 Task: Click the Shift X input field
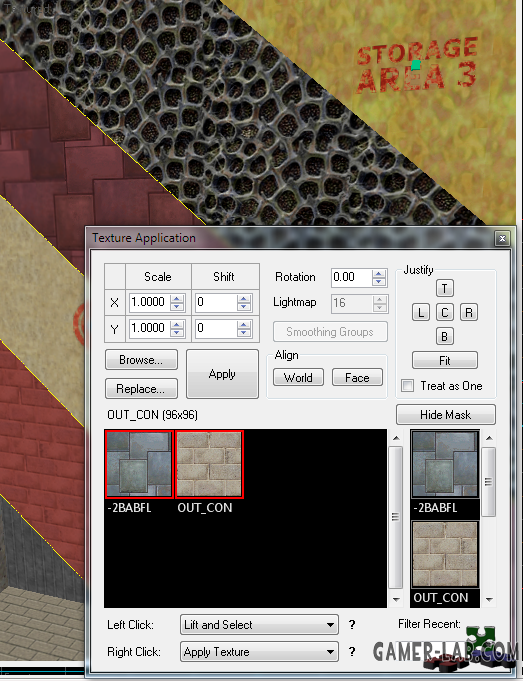pos(216,302)
